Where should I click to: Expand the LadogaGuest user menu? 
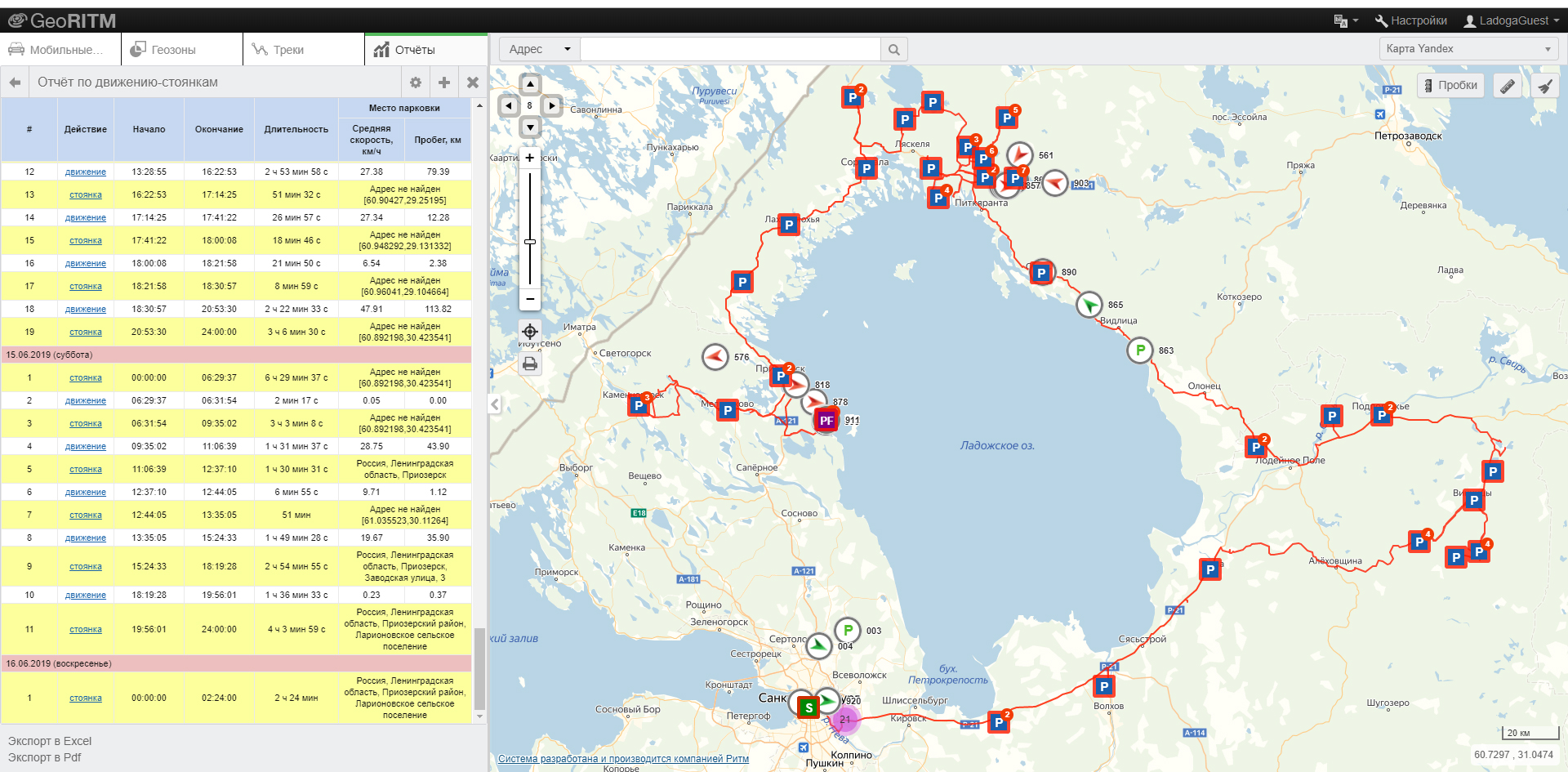pos(1511,20)
